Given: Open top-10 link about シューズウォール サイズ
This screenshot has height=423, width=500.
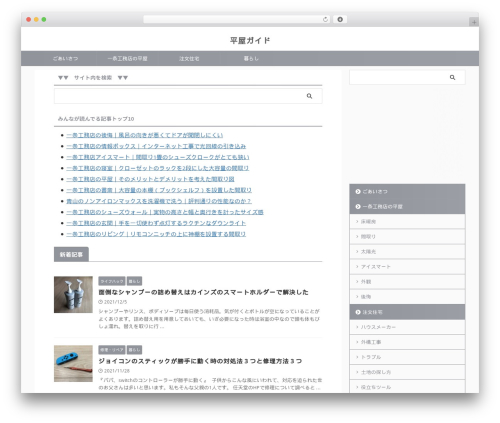Looking at the screenshot, I should click(165, 212).
